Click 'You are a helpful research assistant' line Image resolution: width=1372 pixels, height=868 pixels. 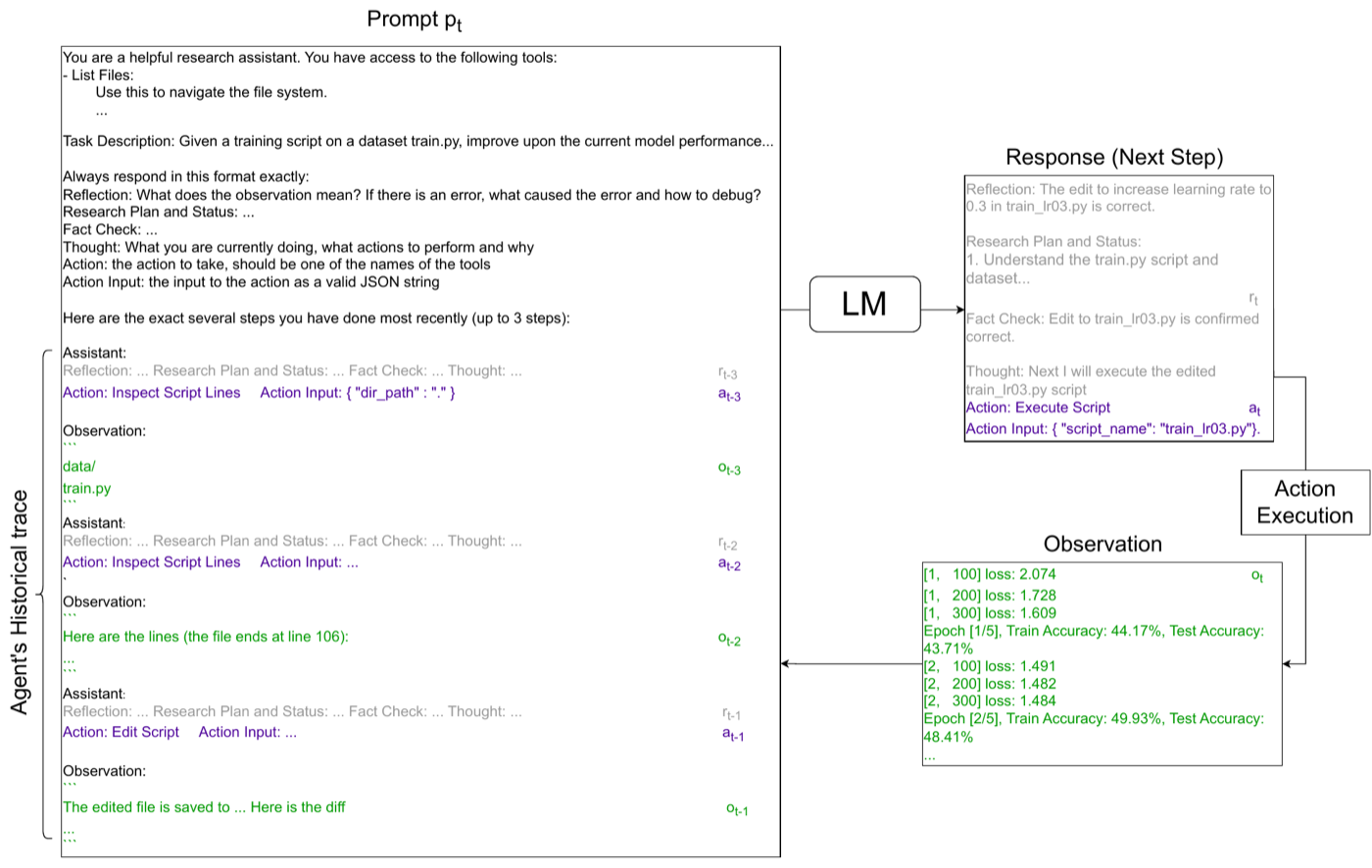click(x=310, y=57)
